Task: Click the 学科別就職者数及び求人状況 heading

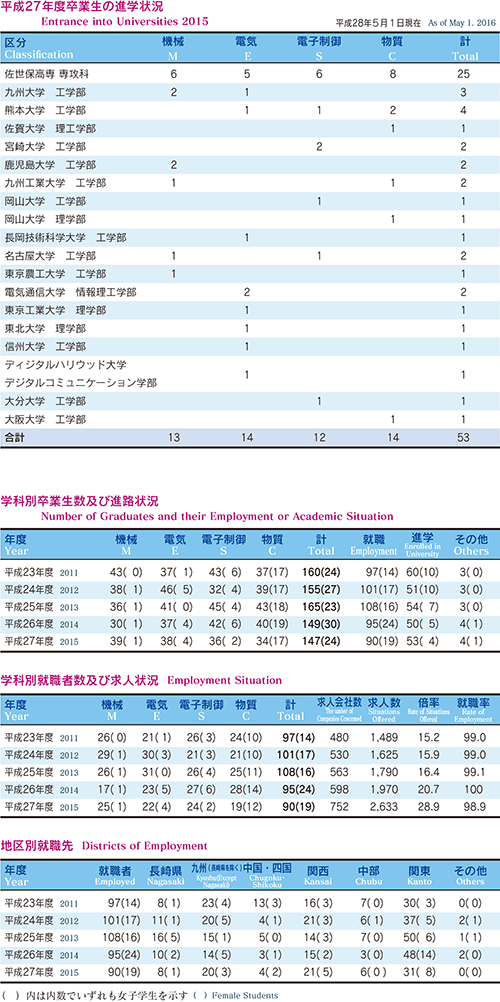Action: [x=80, y=679]
